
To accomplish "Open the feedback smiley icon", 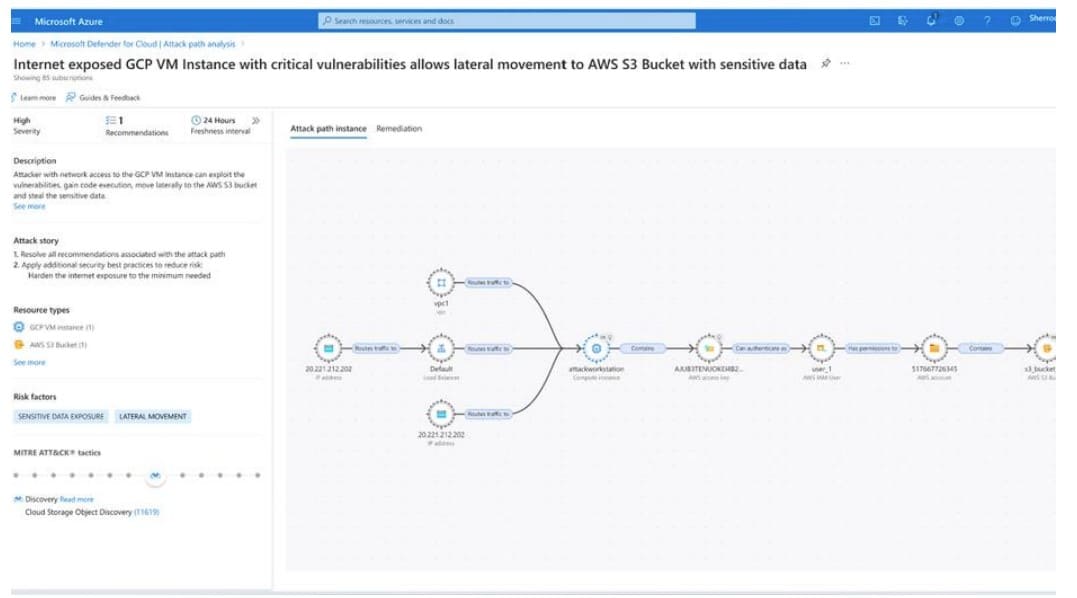I will tap(1015, 21).
